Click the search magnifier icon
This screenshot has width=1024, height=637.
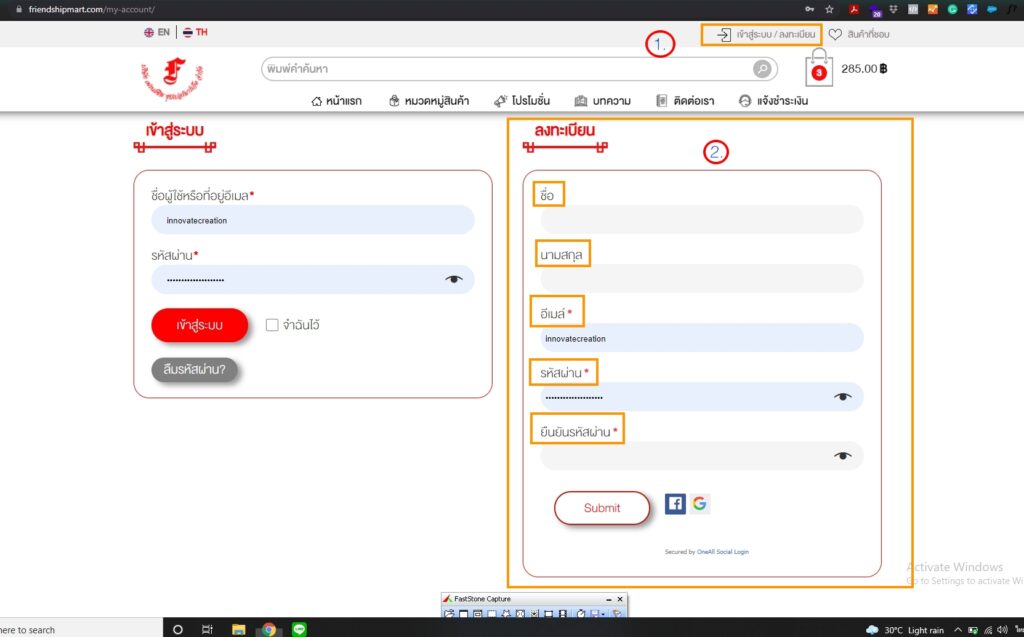[x=762, y=69]
